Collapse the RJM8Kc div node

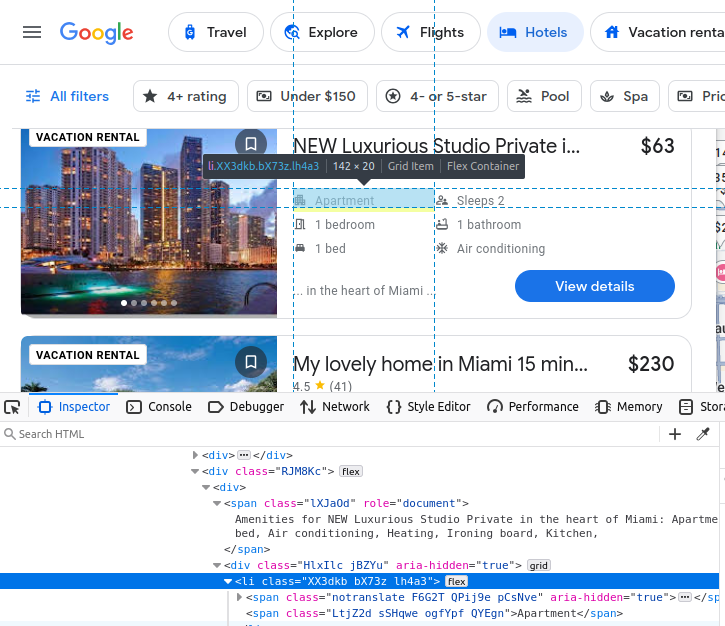195,471
